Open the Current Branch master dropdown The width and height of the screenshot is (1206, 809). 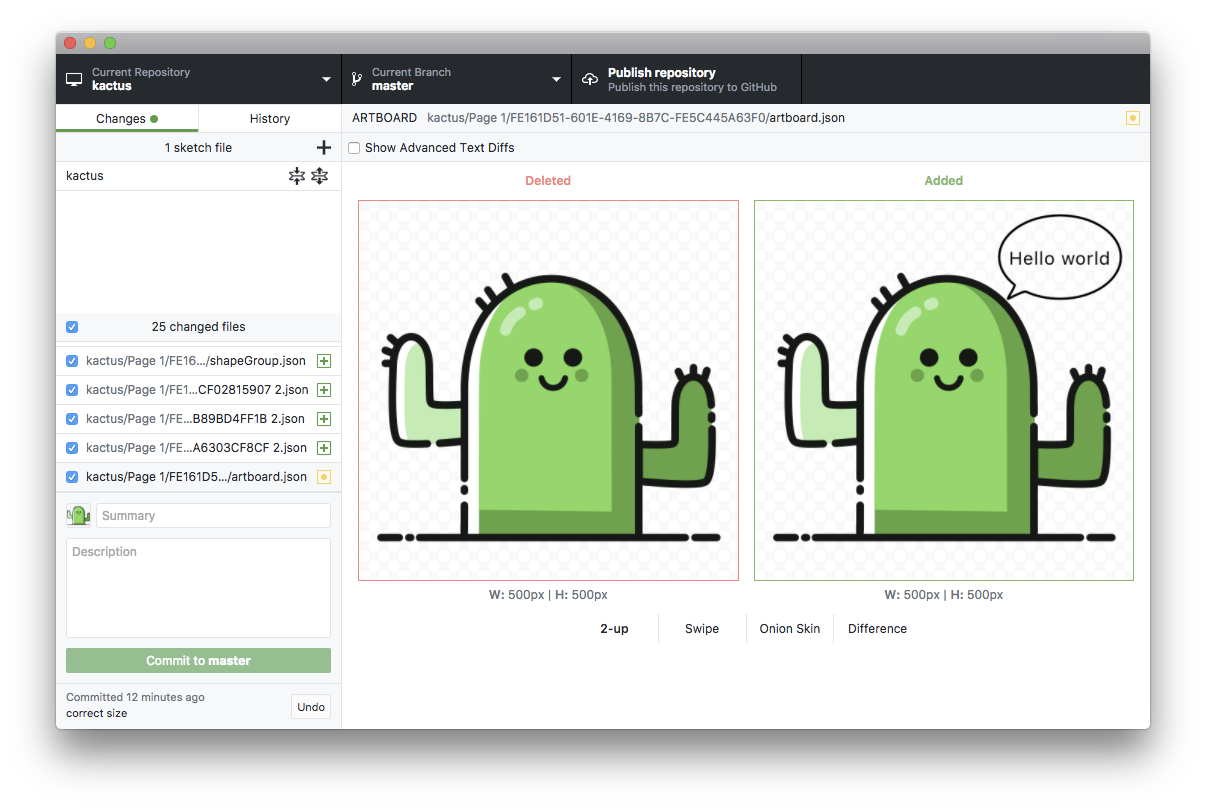tap(457, 79)
